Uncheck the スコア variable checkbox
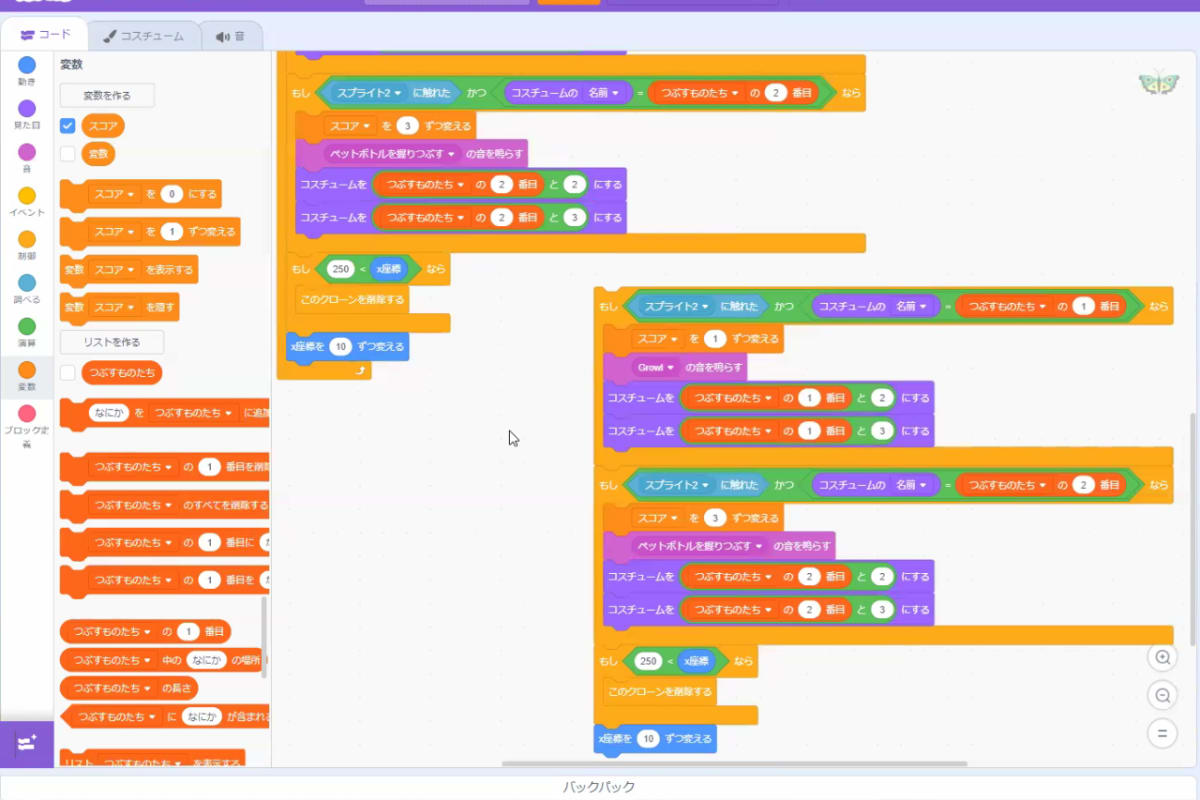1200x800 pixels. [67, 126]
